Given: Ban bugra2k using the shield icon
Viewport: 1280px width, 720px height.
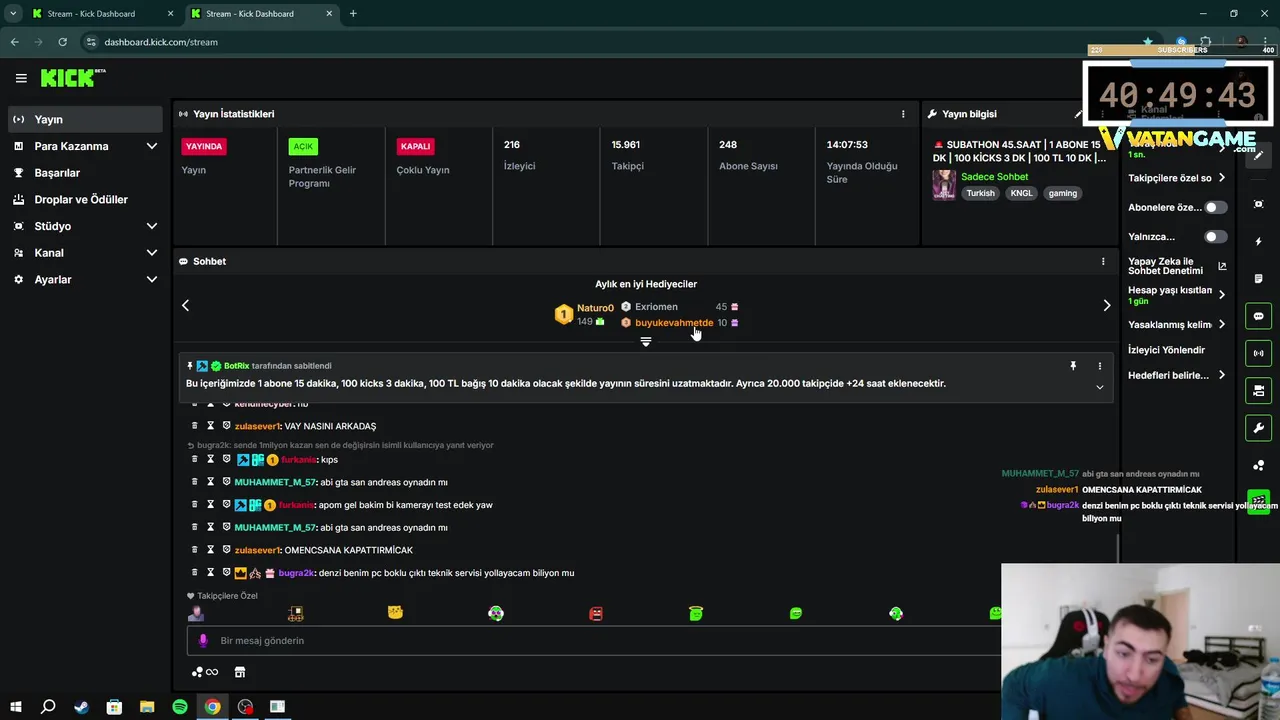Looking at the screenshot, I should coord(226,573).
